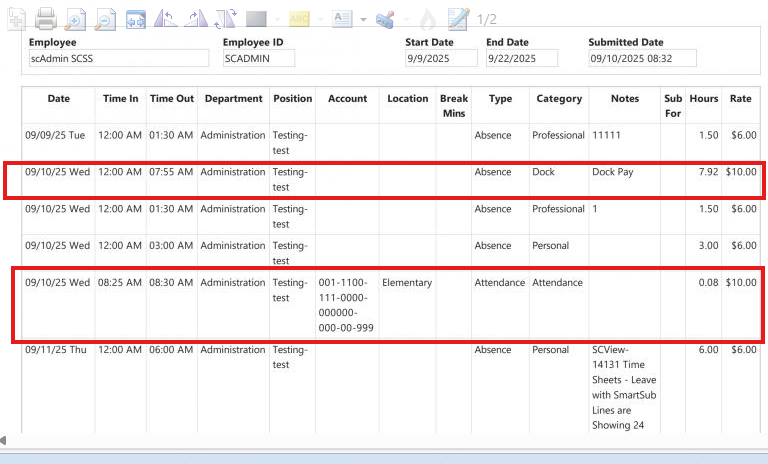Zoom in with the magnifier plus icon
Screen dimensions: 768x464
75,19
